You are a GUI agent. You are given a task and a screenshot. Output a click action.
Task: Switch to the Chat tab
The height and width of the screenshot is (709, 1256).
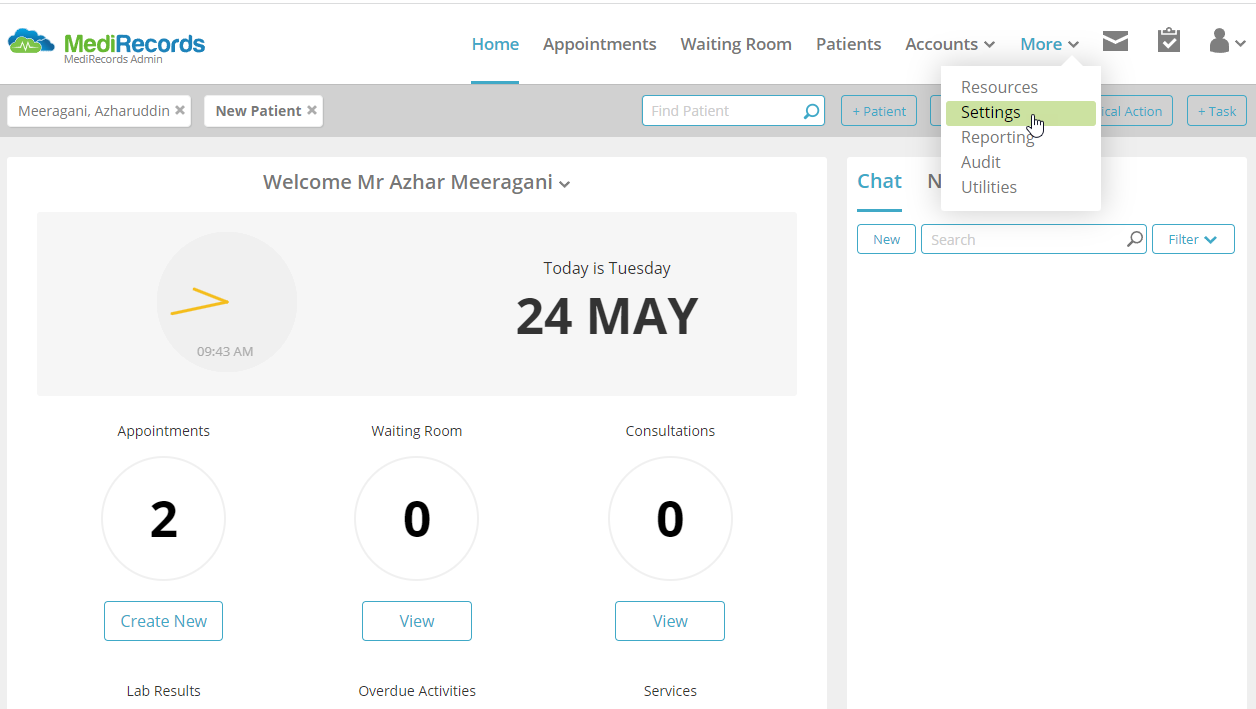[880, 182]
